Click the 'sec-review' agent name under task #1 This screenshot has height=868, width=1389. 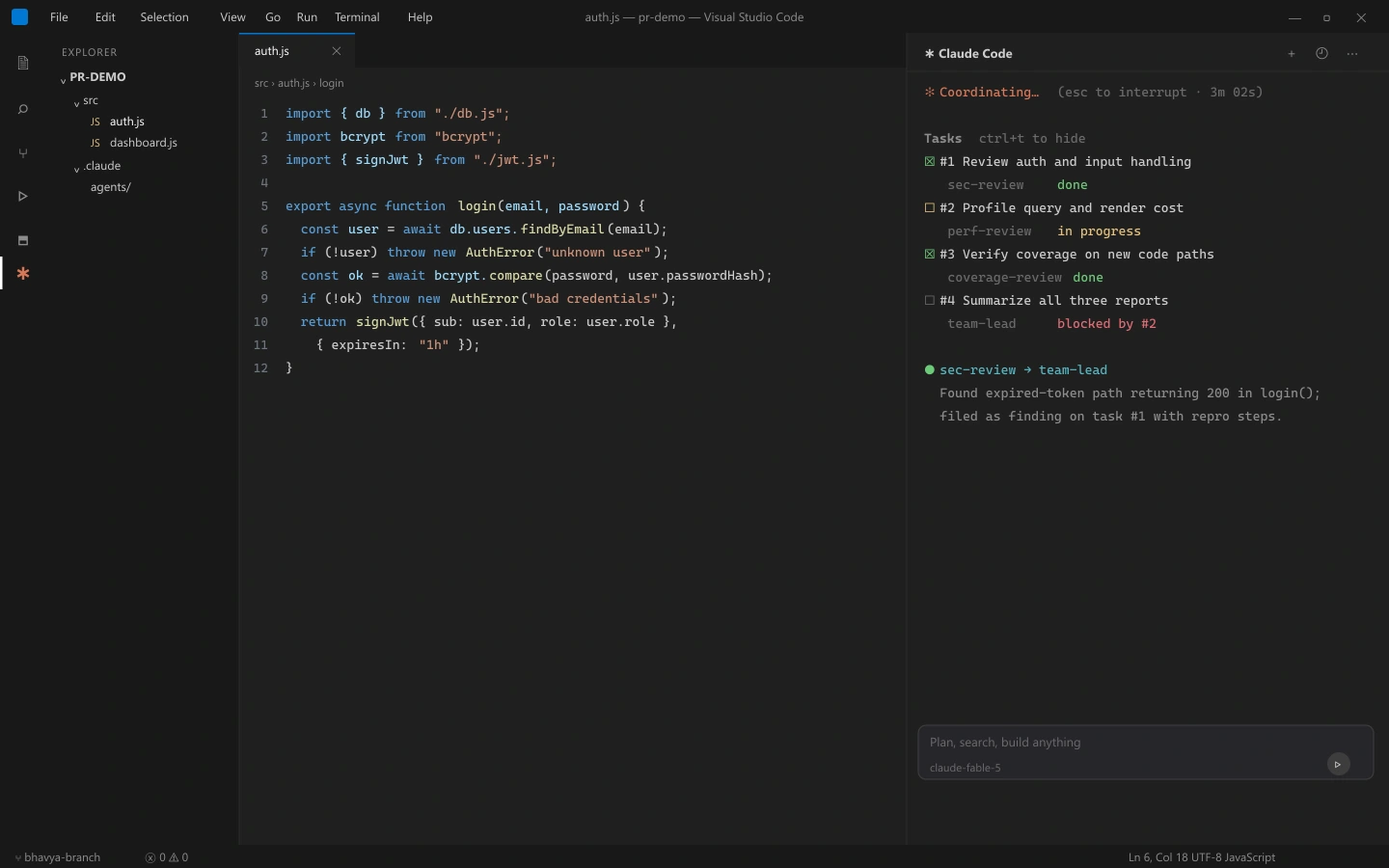pyautogui.click(x=986, y=185)
